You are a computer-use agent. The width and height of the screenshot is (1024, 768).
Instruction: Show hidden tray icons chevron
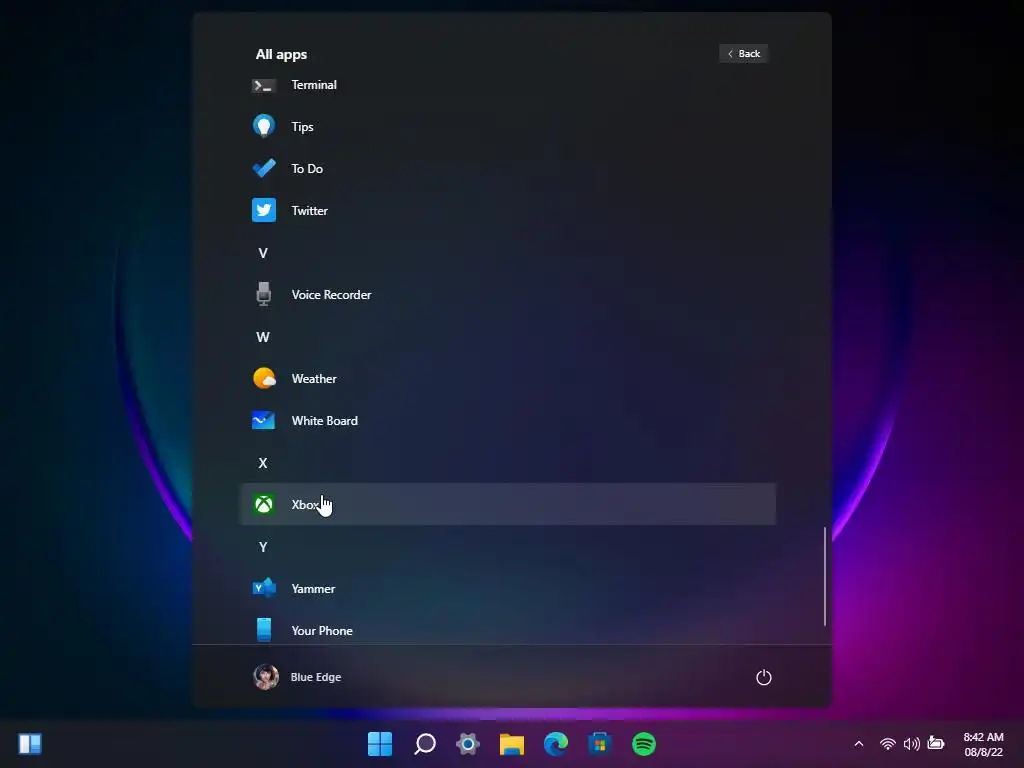pos(859,744)
